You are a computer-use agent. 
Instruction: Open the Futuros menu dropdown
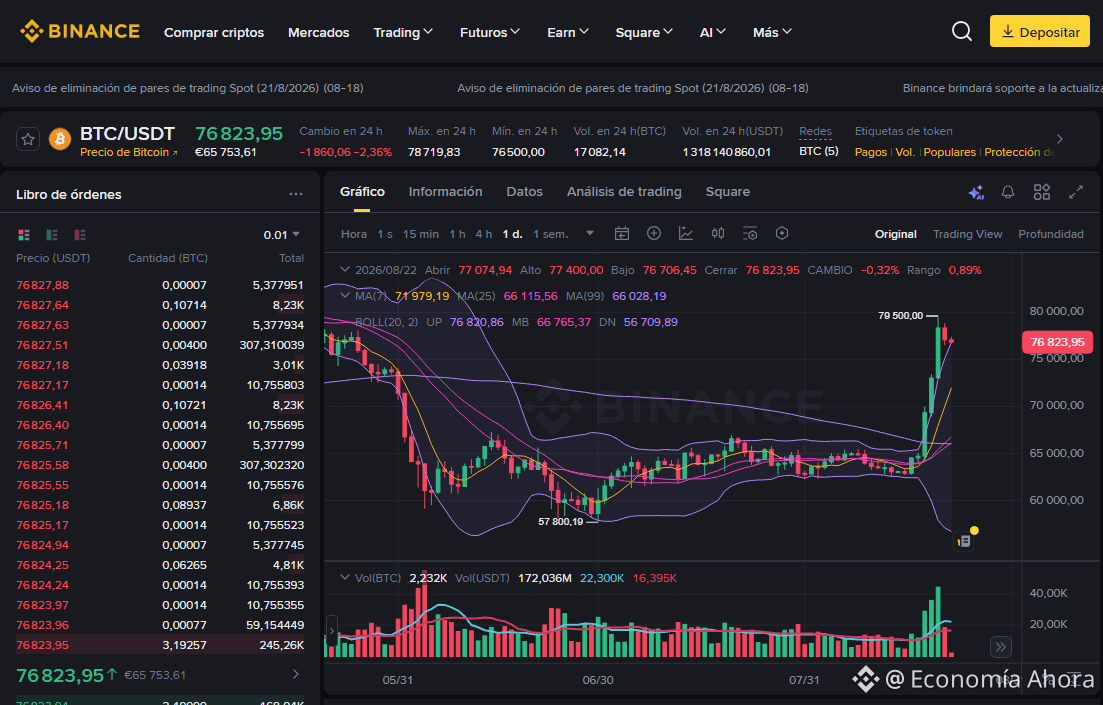[490, 32]
